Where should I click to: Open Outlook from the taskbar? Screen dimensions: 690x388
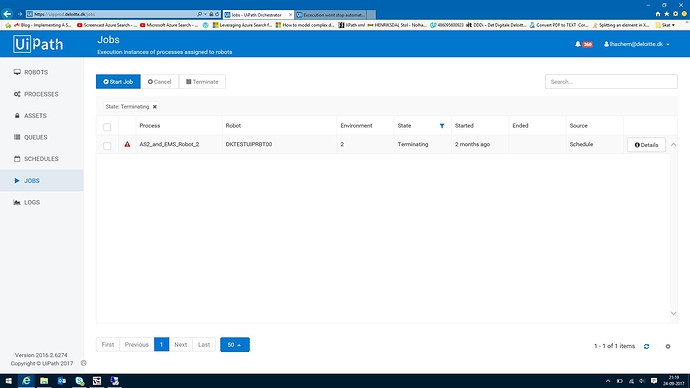pyautogui.click(x=62, y=381)
